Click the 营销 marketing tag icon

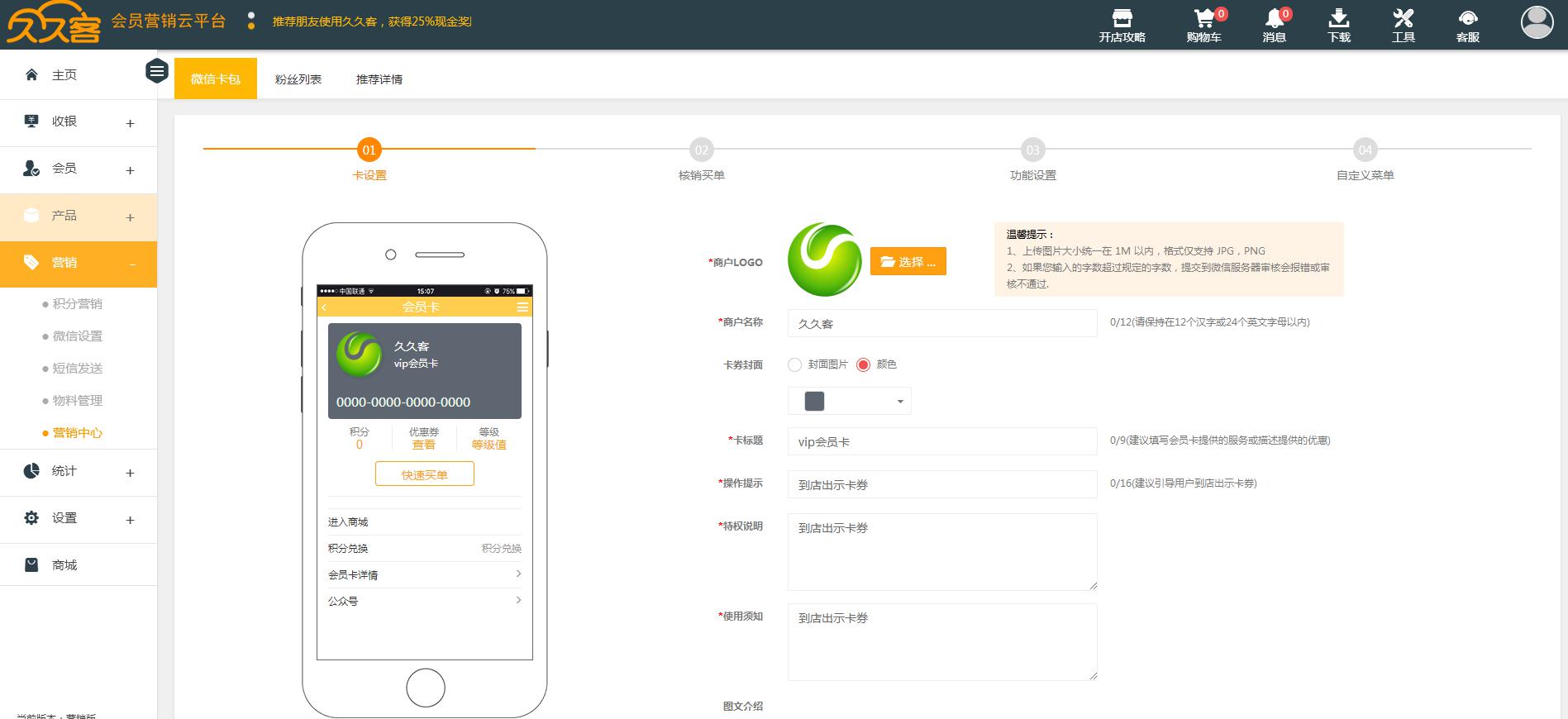[x=31, y=263]
